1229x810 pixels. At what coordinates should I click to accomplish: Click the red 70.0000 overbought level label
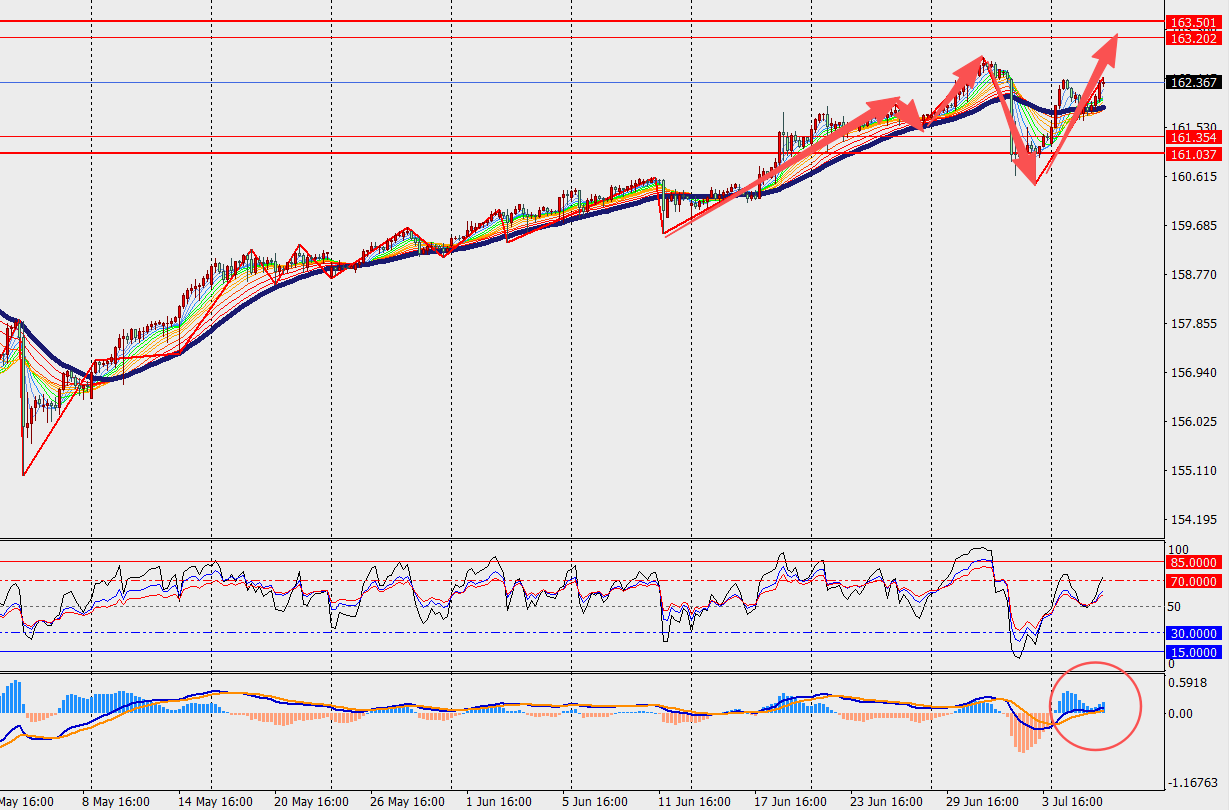[1193, 581]
